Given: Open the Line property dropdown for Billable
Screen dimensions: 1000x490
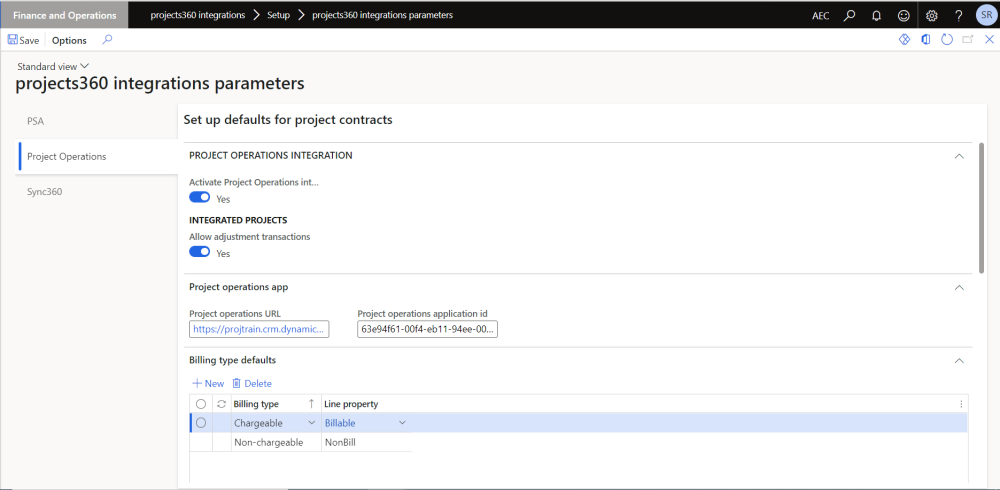Looking at the screenshot, I should click(402, 423).
